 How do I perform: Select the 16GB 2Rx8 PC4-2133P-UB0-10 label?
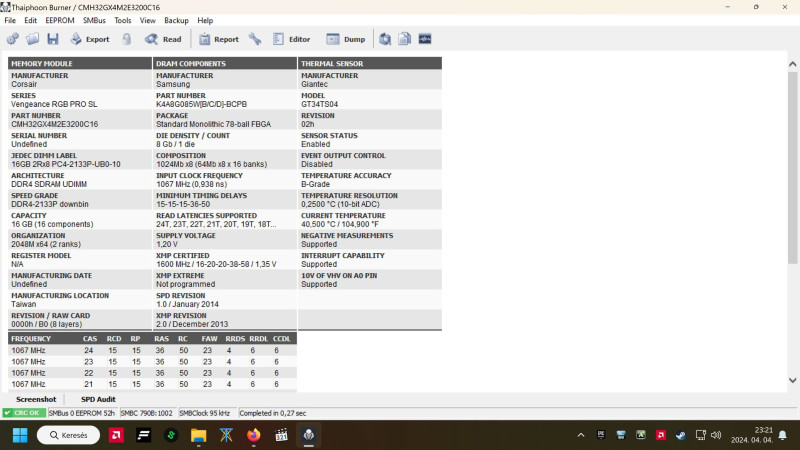tap(66, 164)
